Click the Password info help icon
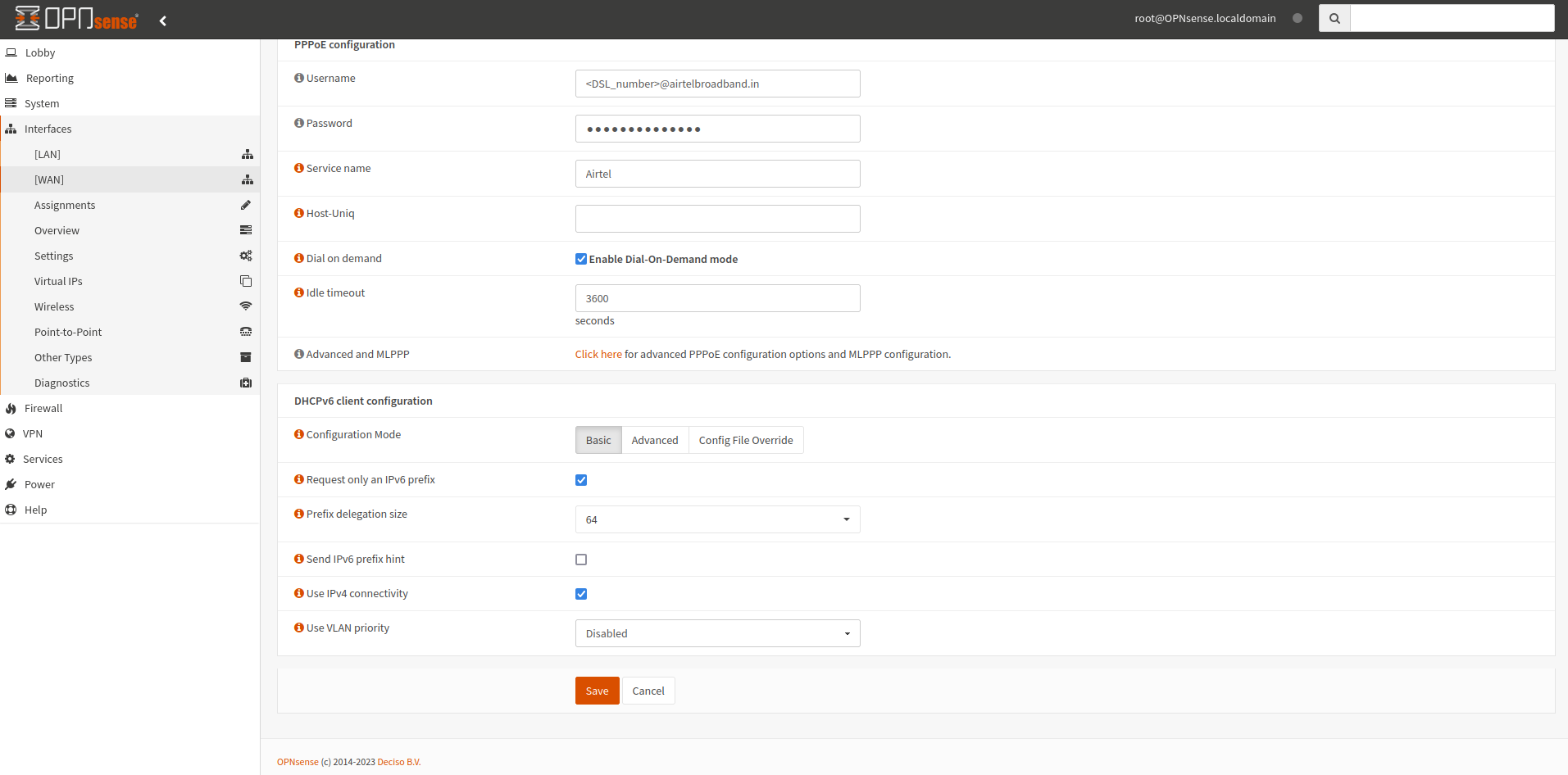 click(299, 123)
